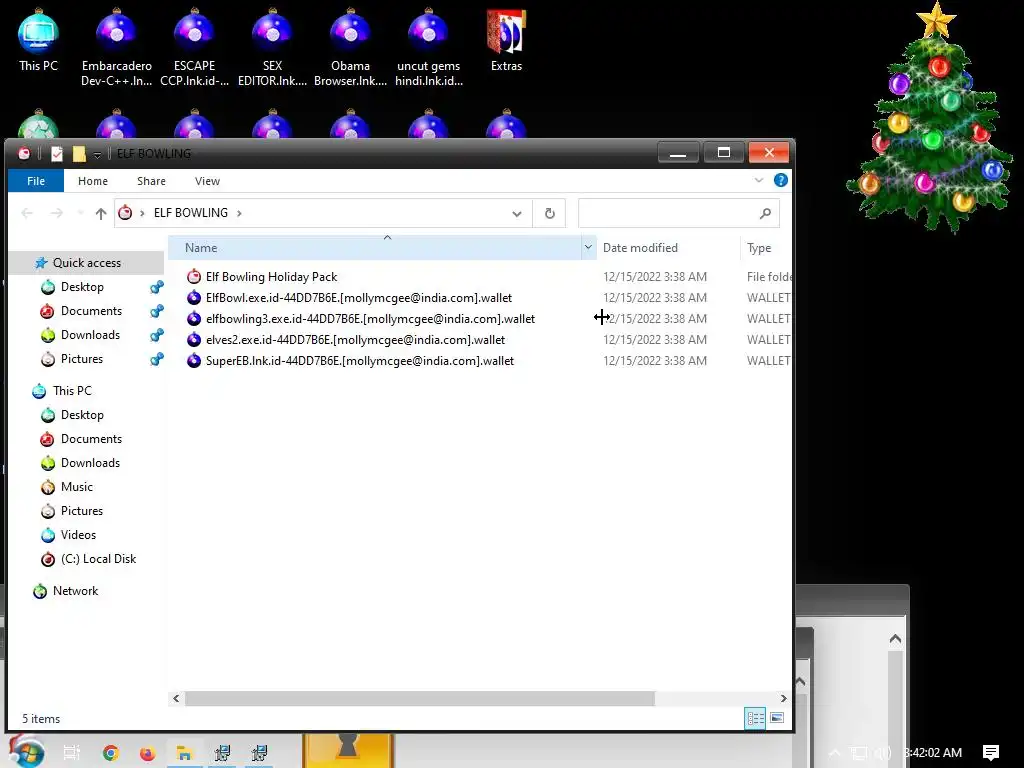Go up one folder level
The image size is (1024, 768).
(x=101, y=213)
